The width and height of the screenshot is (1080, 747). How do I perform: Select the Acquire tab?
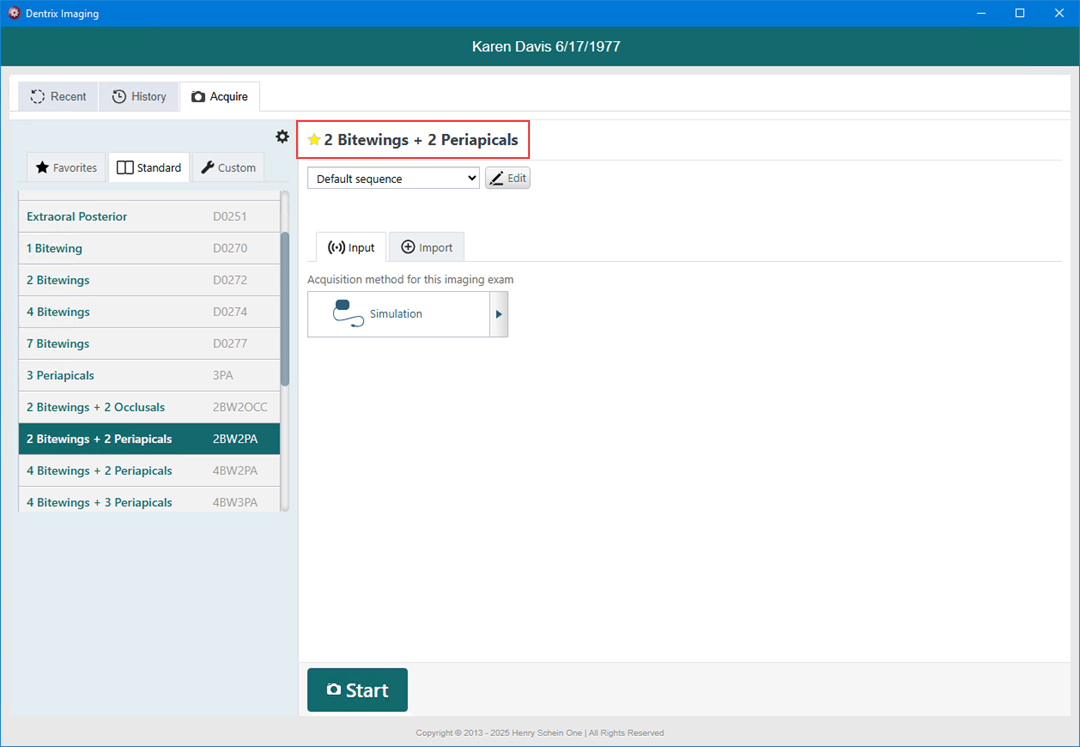coord(220,97)
